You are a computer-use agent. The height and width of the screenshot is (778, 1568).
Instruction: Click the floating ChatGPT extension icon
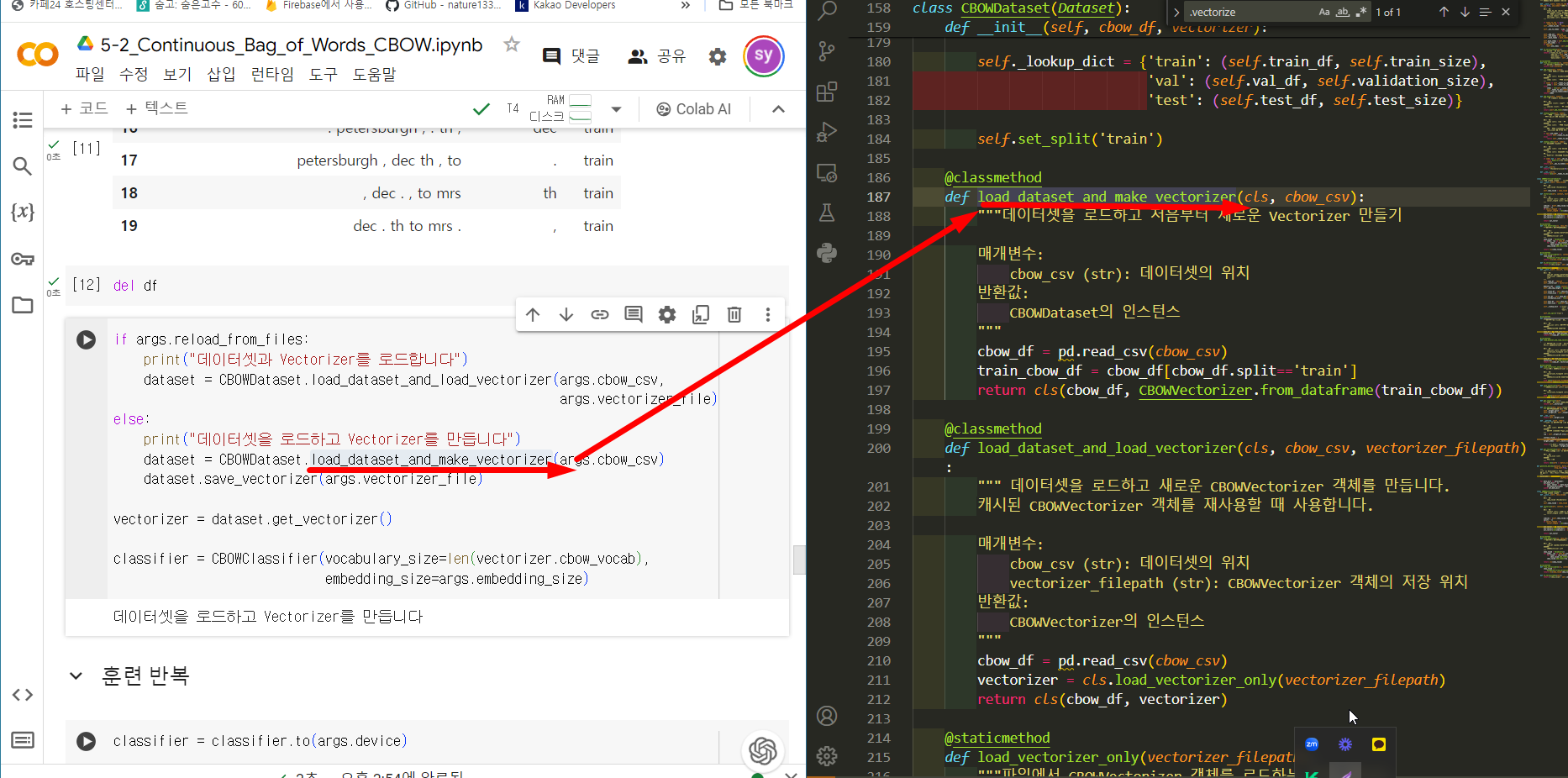(763, 750)
